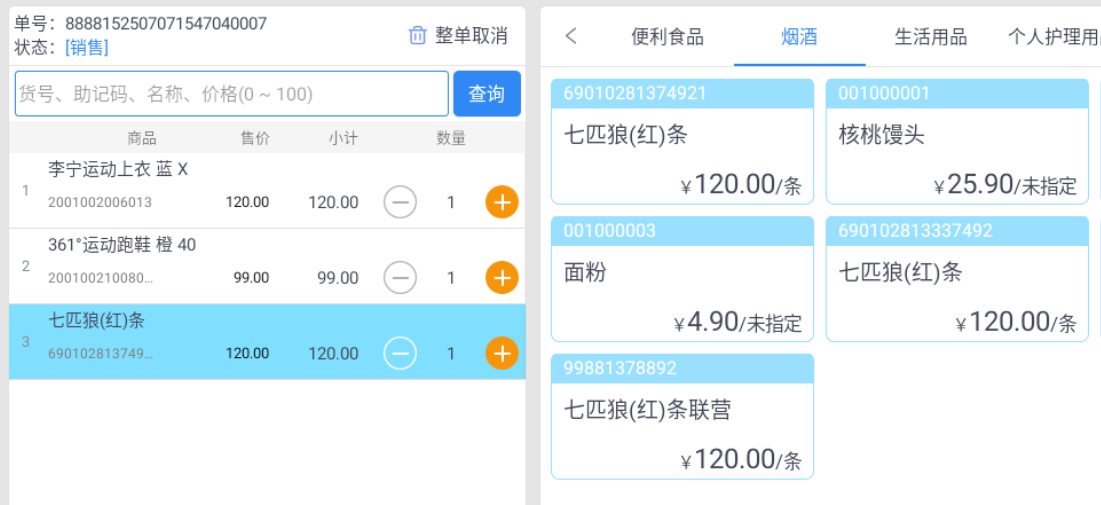Click the 整单取消 cancel order button

(459, 35)
